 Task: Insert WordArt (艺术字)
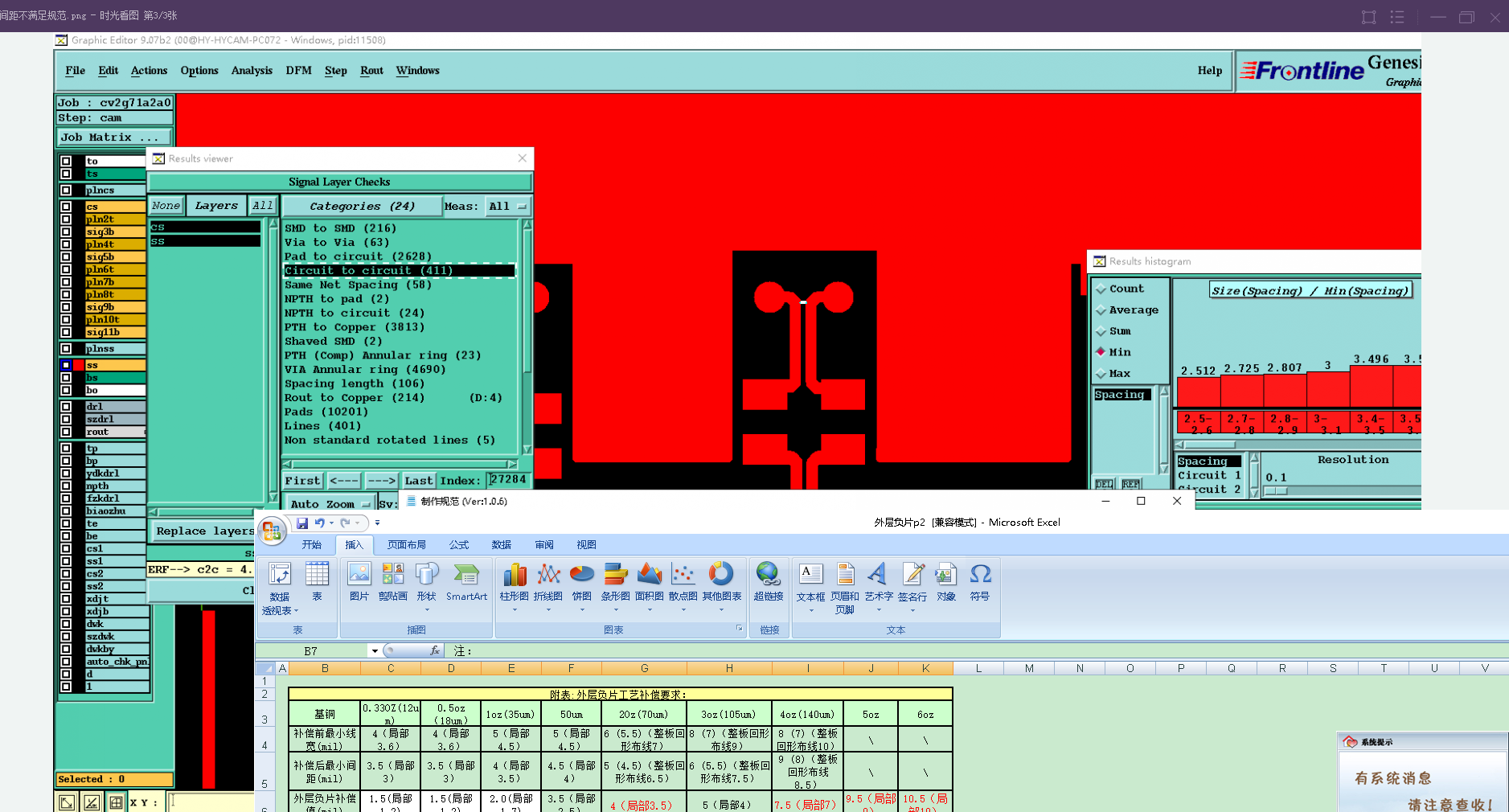click(879, 586)
